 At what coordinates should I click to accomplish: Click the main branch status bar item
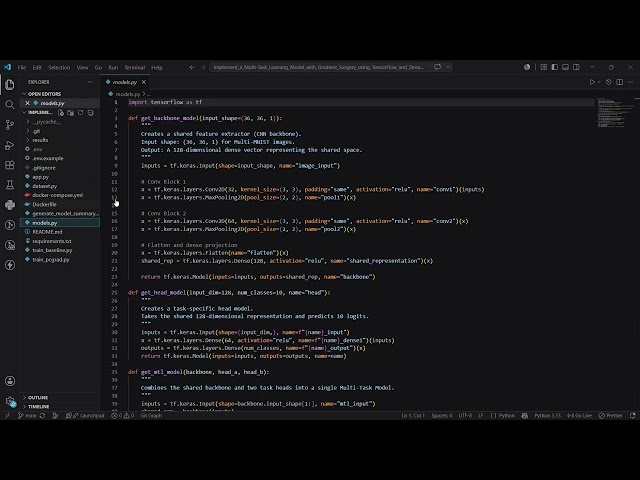pos(27,416)
